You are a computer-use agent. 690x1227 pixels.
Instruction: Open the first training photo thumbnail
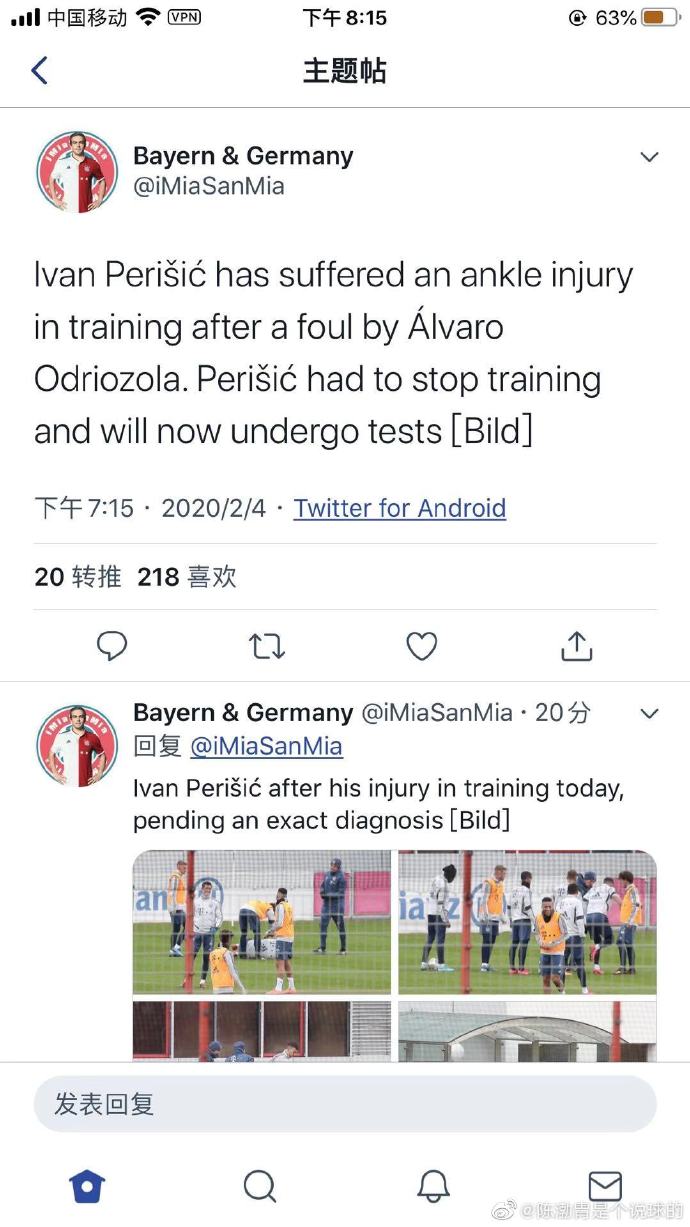tap(262, 921)
